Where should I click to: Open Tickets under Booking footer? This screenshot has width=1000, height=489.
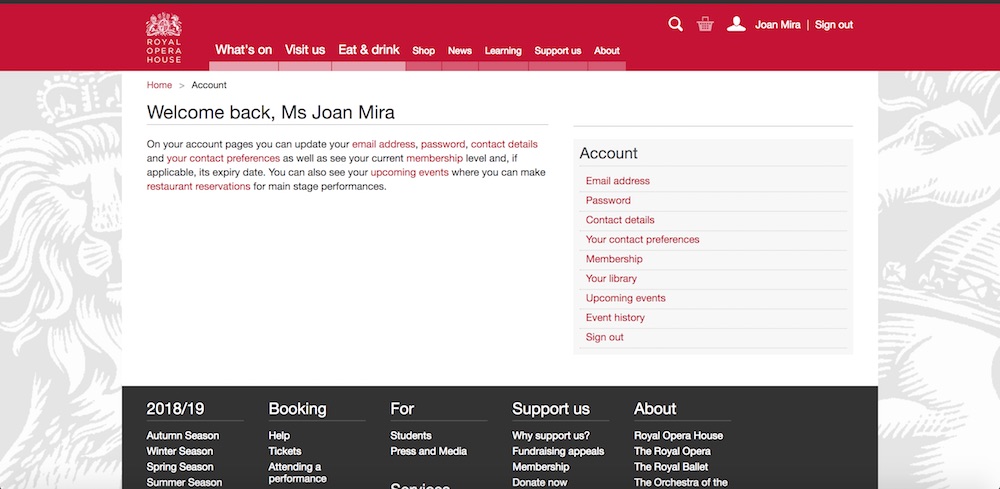click(284, 451)
